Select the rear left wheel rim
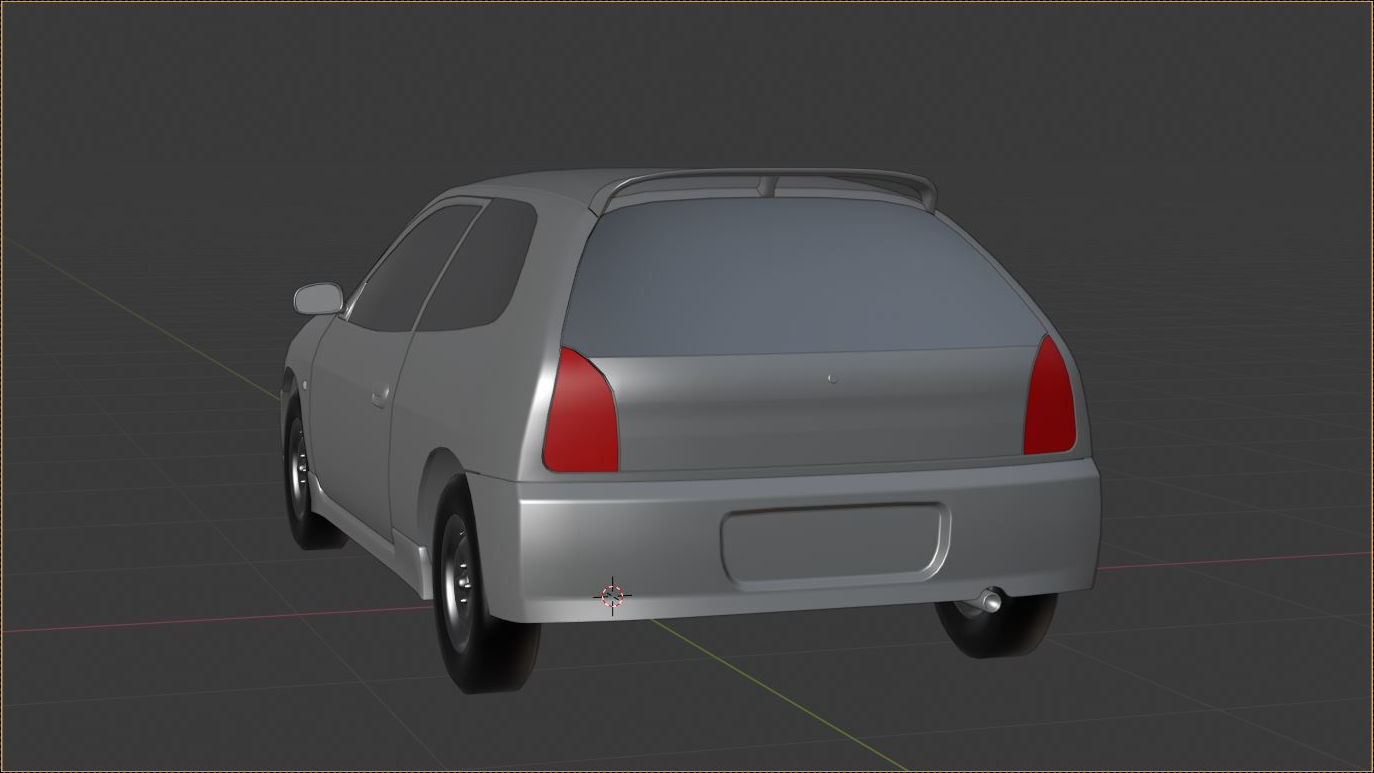The image size is (1374, 773). [459, 586]
